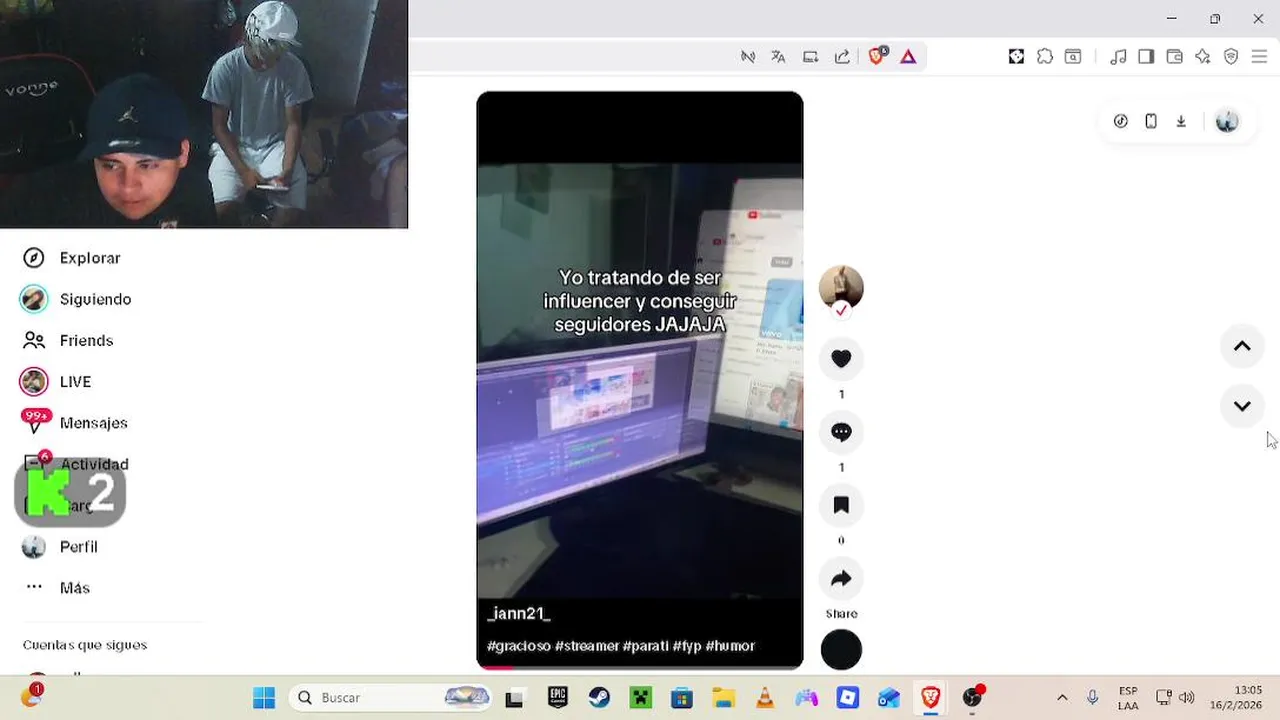Open Brave Rewards triangle icon
This screenshot has width=1280, height=720.
(x=908, y=57)
